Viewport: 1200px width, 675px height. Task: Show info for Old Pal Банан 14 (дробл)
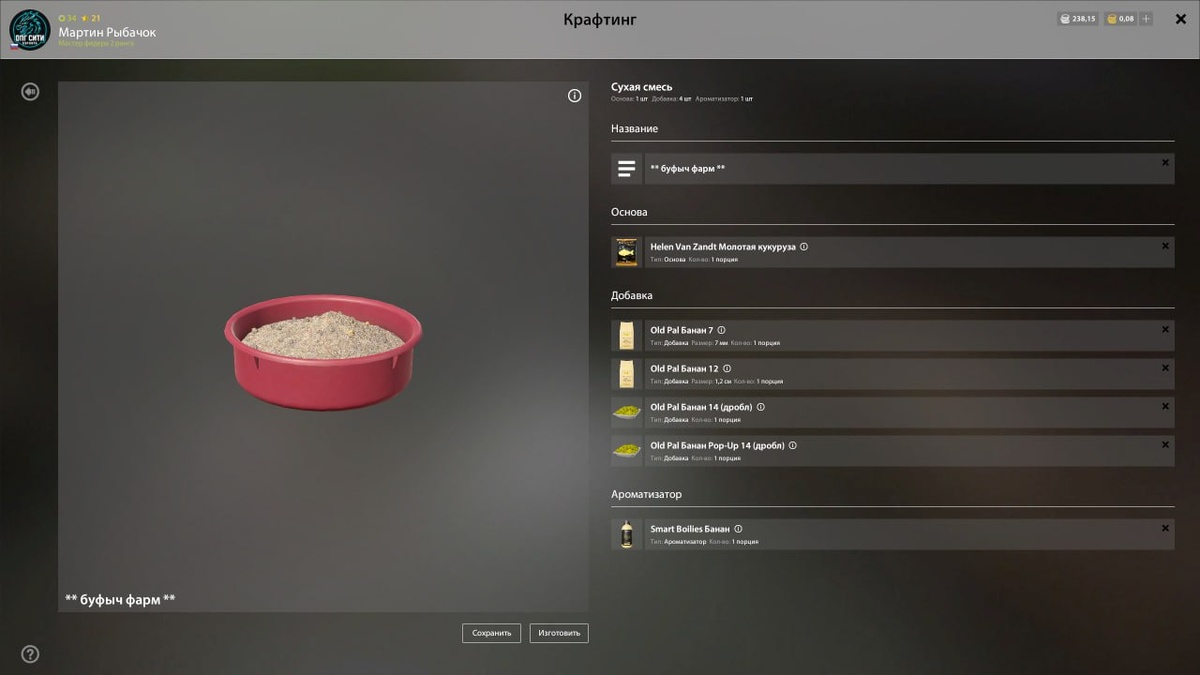[761, 407]
